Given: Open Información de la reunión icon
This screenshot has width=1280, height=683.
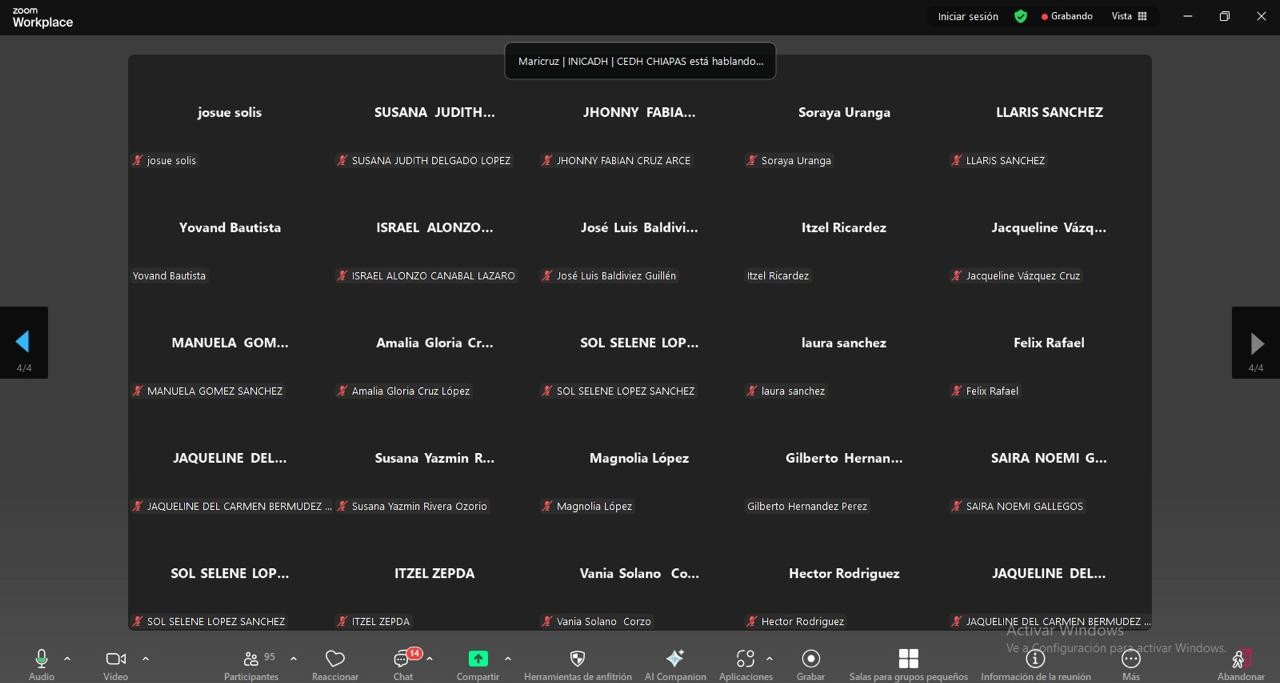Looking at the screenshot, I should (x=1035, y=659).
